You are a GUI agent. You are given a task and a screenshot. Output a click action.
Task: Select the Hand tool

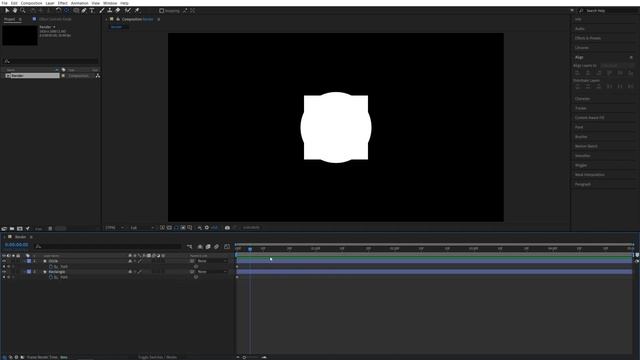[15, 11]
